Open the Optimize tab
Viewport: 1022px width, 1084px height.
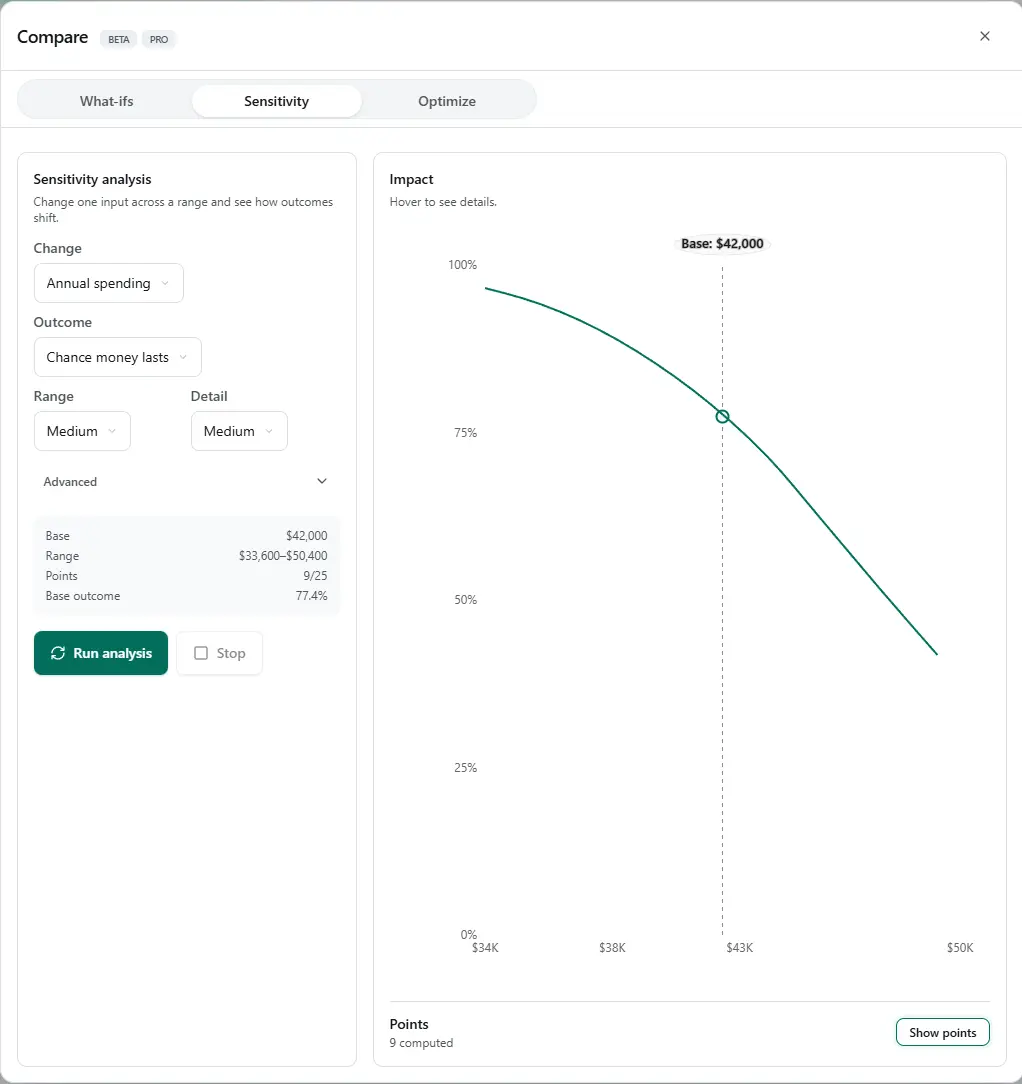click(x=447, y=101)
